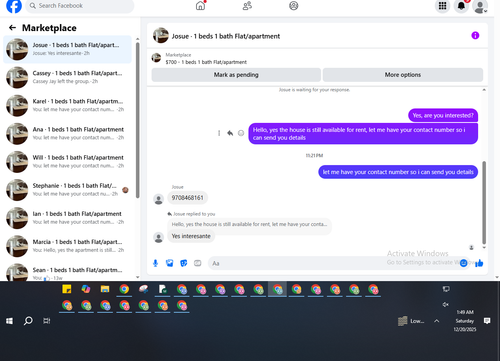Open the Groups icon in top bar
Screen dimensions: 500x361
coord(294,6)
